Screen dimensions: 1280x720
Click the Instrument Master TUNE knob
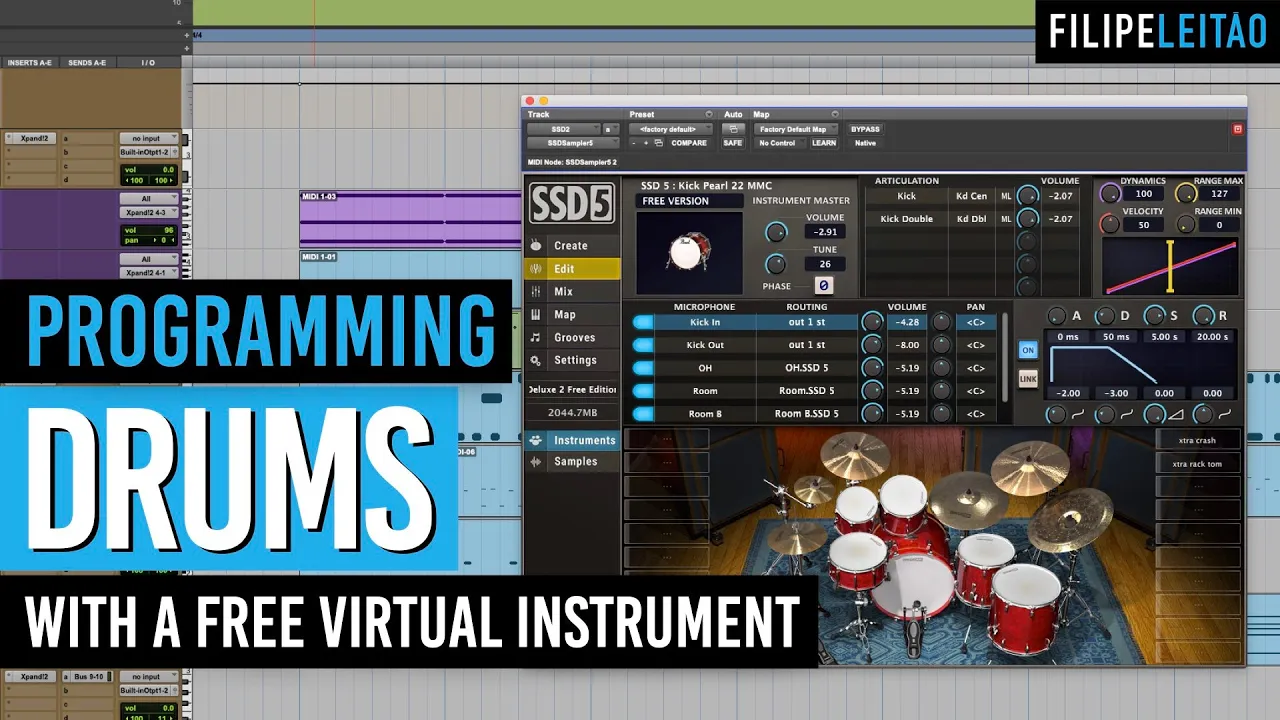(776, 264)
